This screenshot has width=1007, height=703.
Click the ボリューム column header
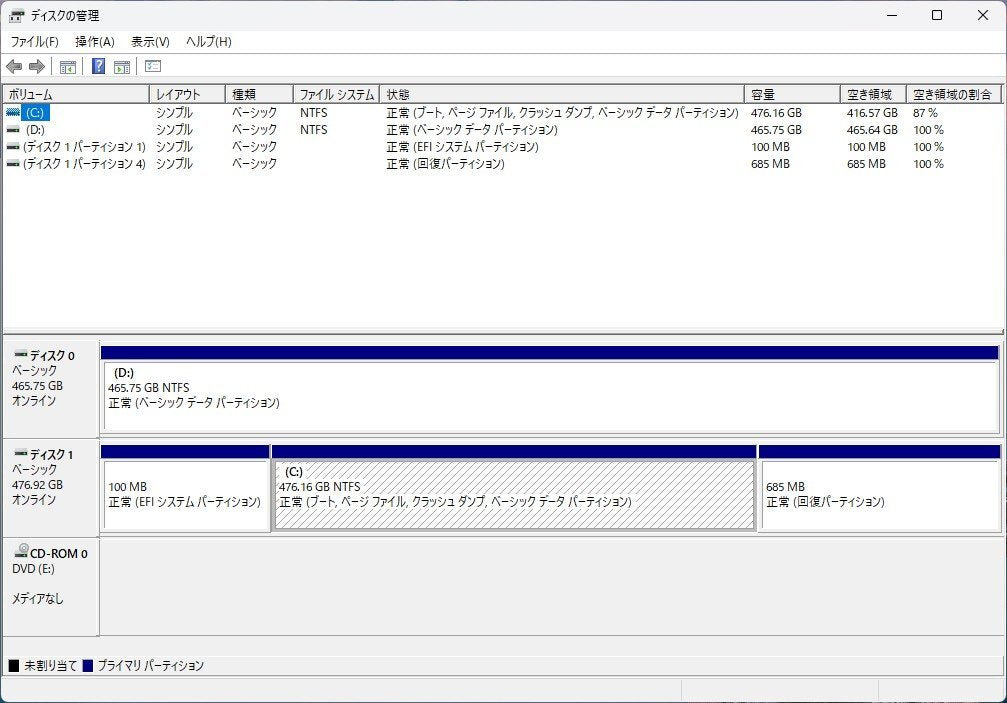point(75,93)
